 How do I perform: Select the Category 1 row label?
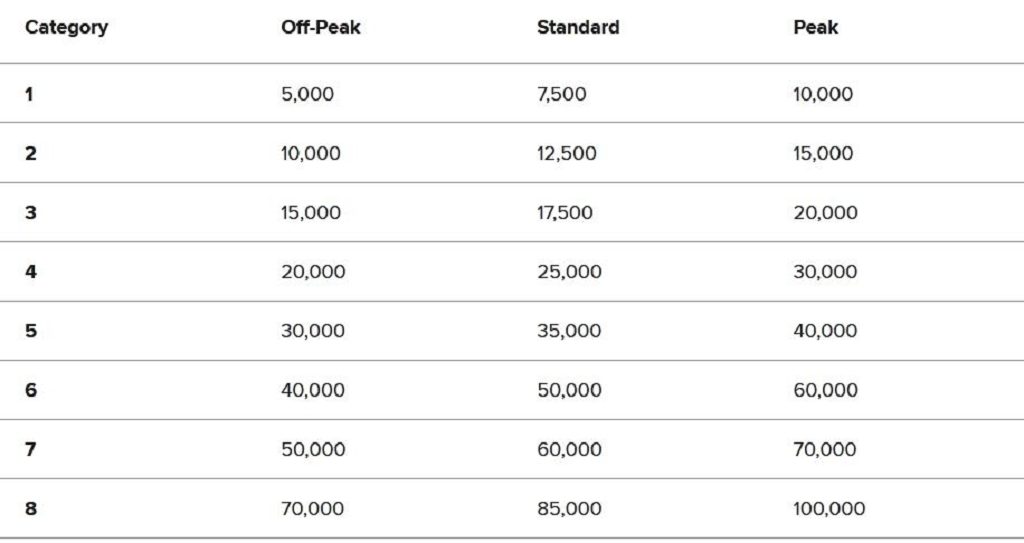(30, 95)
